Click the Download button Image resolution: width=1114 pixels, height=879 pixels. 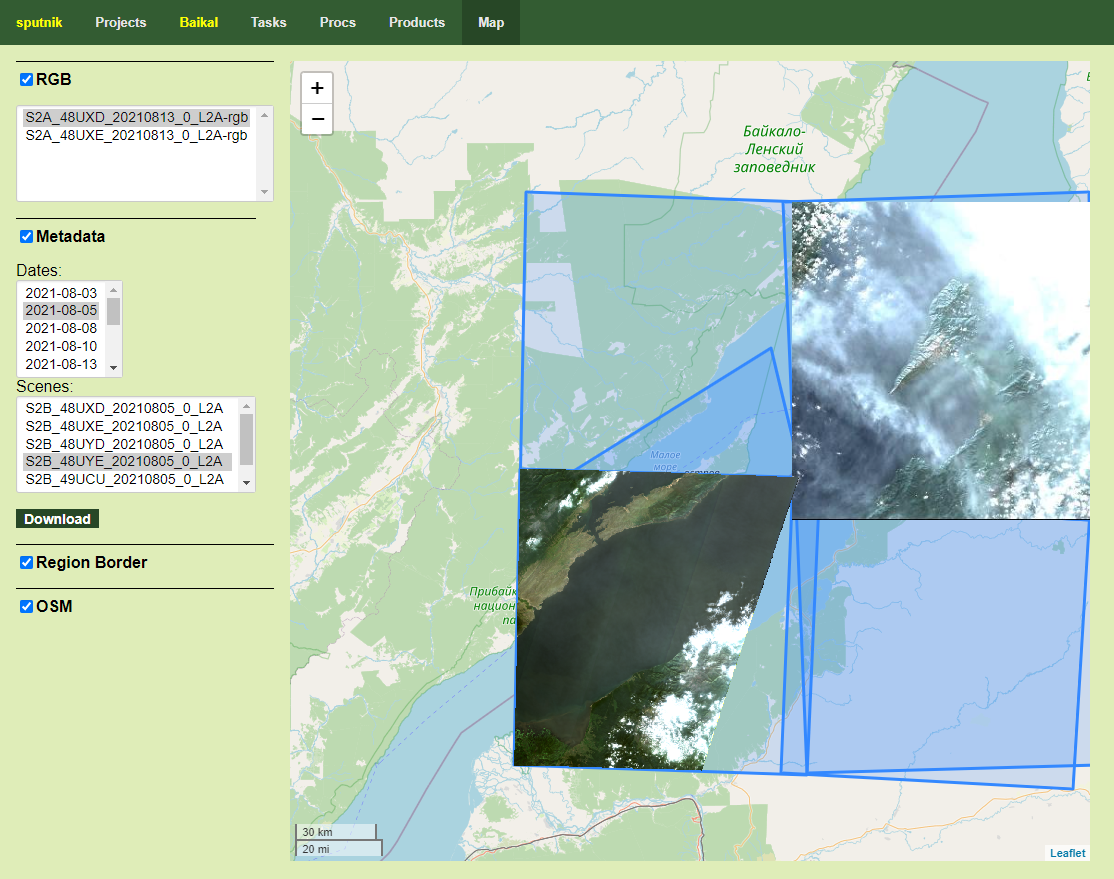coord(57,519)
